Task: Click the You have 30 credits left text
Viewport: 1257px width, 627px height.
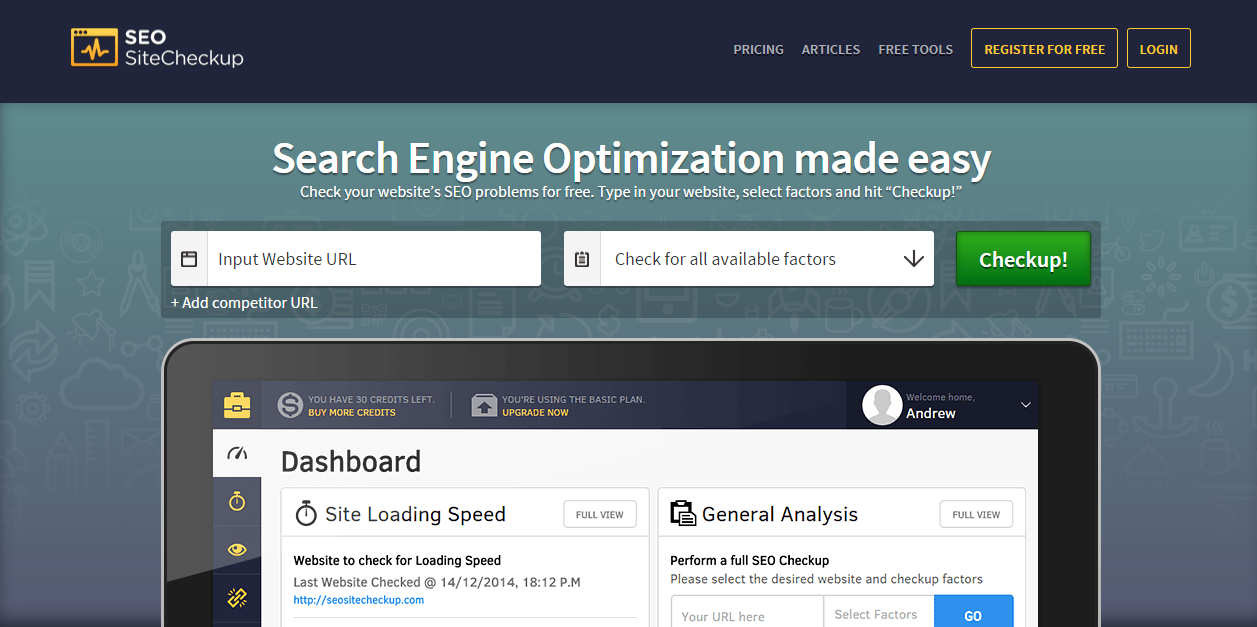Action: pos(371,399)
